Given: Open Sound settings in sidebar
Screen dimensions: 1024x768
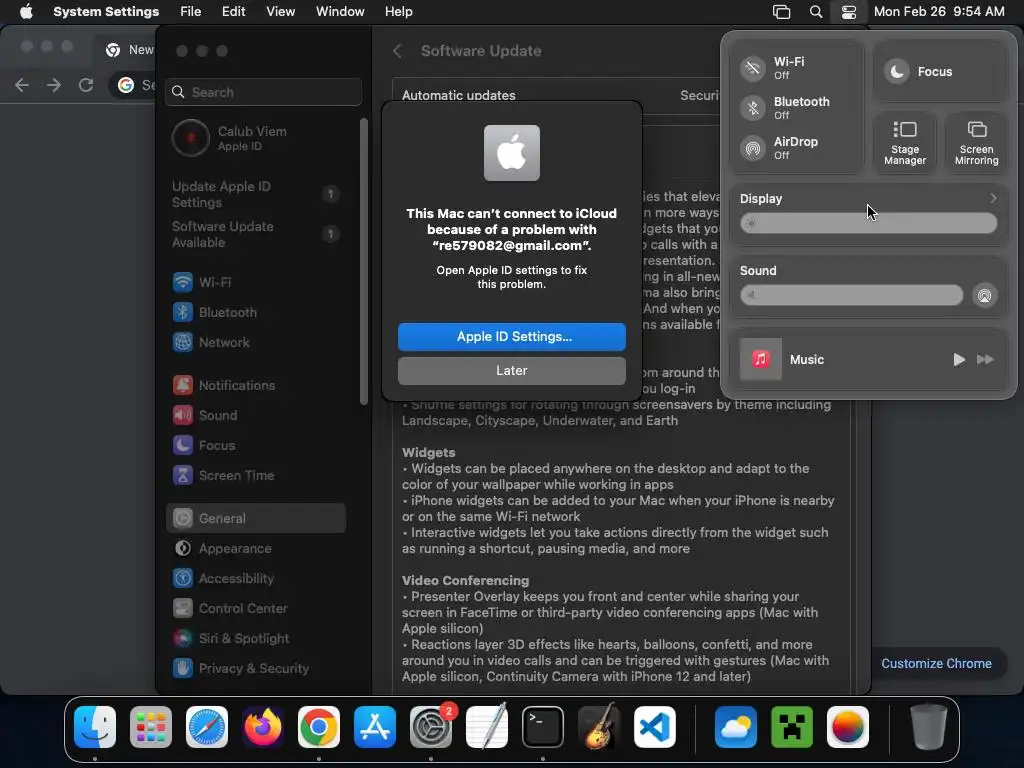Looking at the screenshot, I should [256, 415].
